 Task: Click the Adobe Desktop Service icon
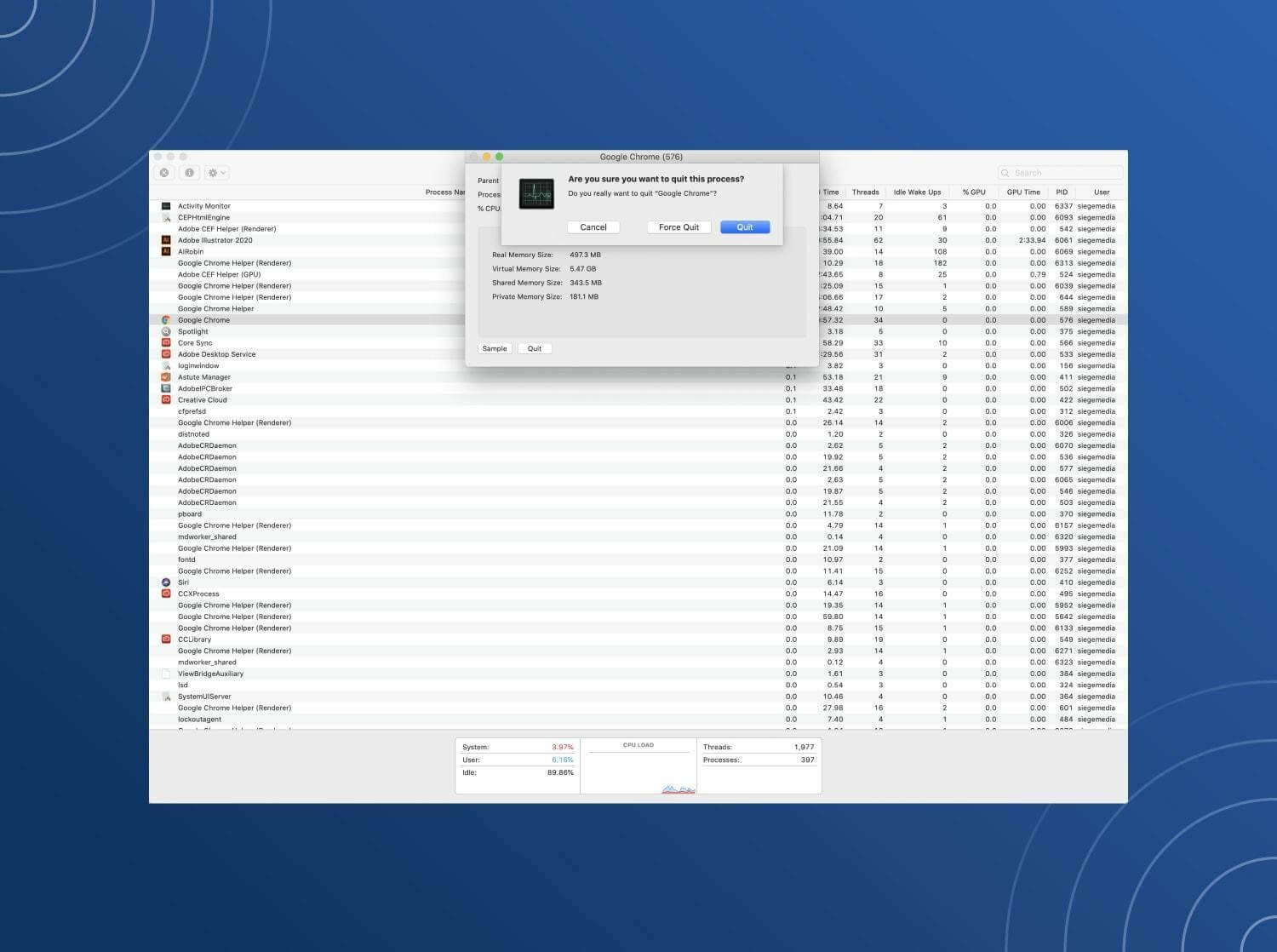(x=166, y=354)
